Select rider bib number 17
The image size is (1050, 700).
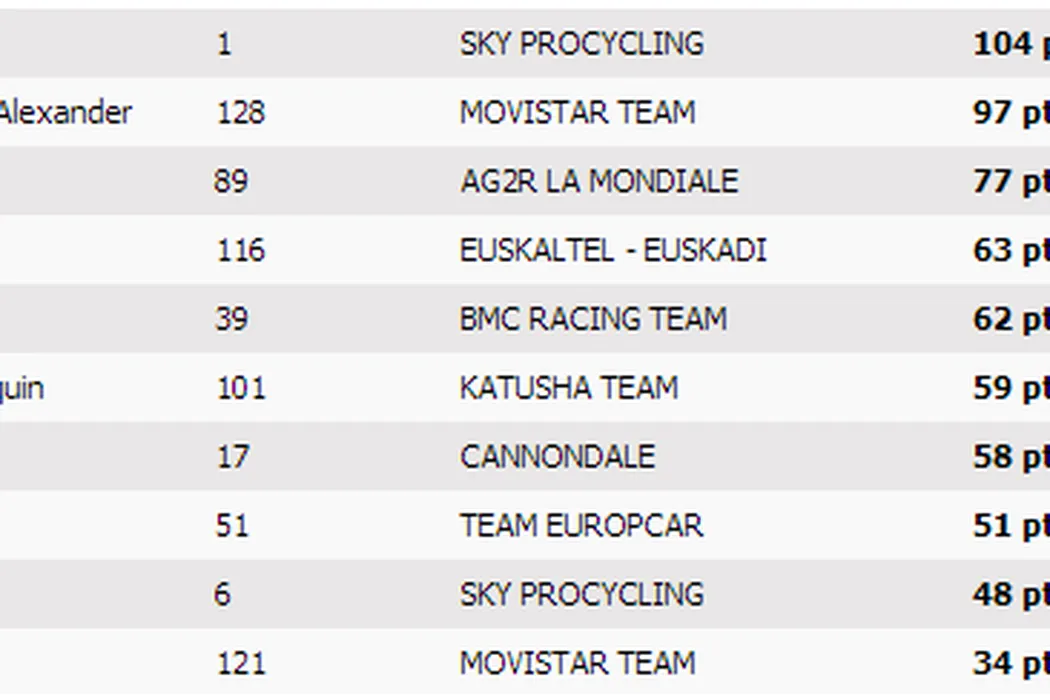point(232,457)
